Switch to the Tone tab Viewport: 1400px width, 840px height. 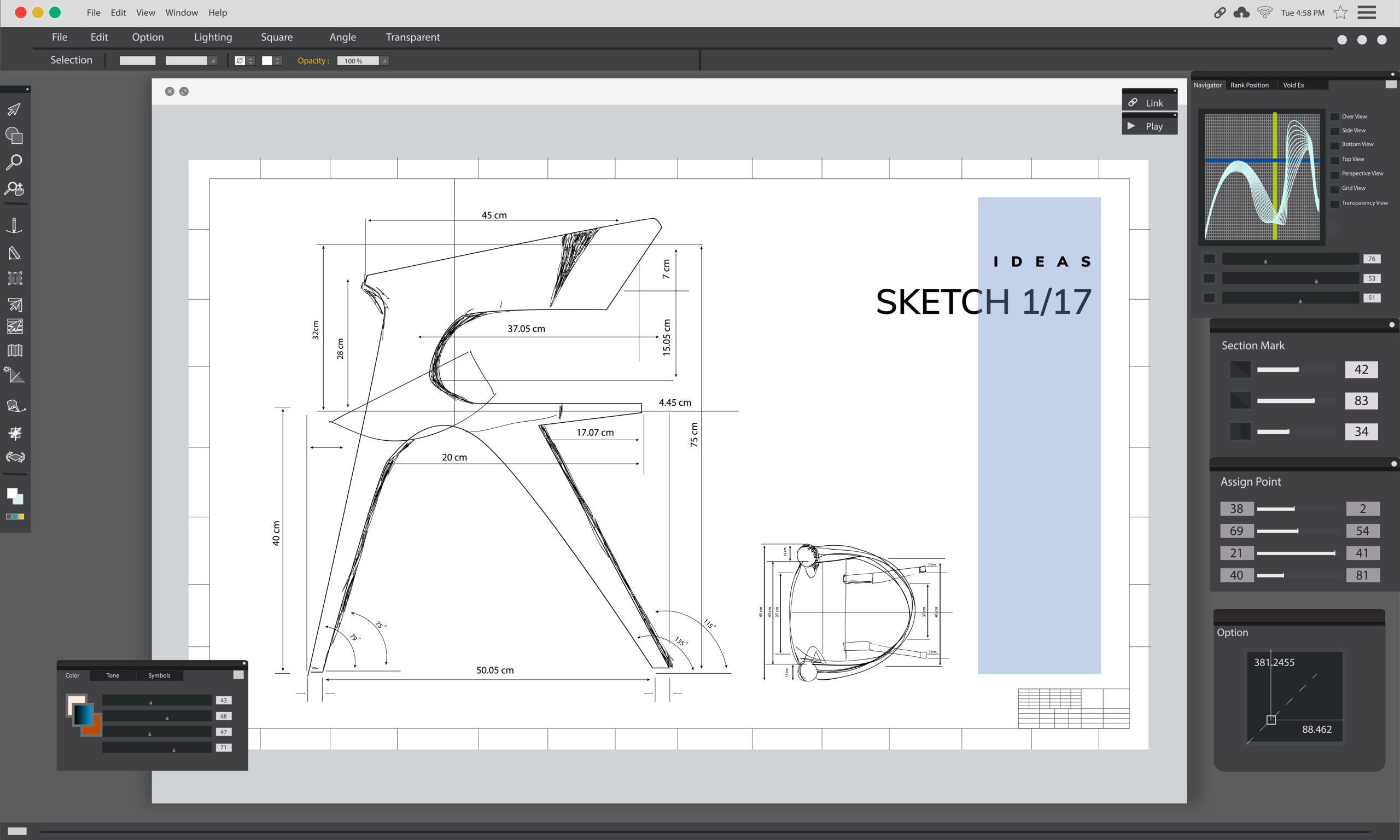click(x=113, y=675)
